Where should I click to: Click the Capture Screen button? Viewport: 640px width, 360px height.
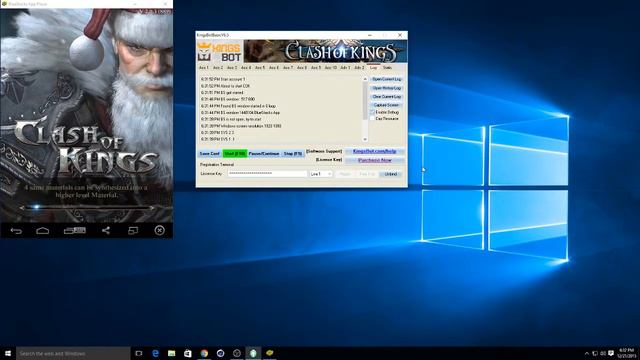387,105
